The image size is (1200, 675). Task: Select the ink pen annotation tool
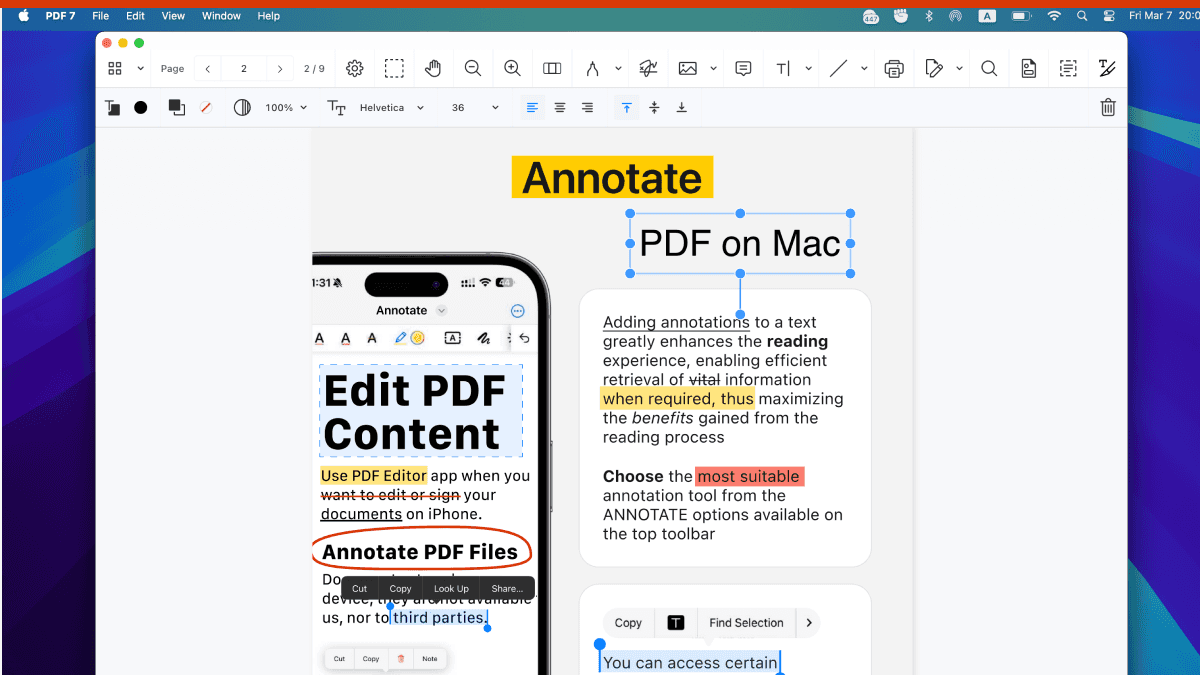(x=592, y=68)
